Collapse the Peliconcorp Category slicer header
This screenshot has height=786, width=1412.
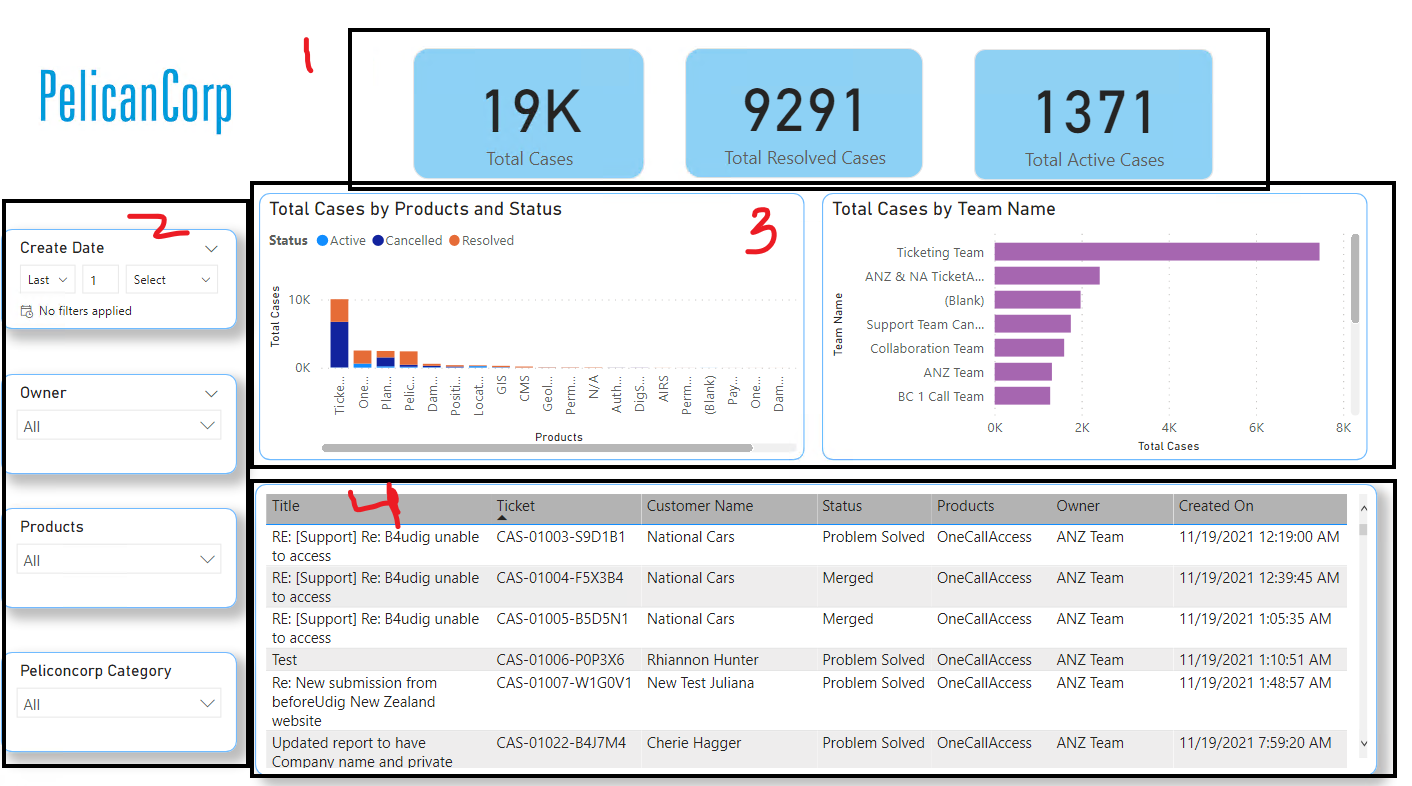(211, 670)
